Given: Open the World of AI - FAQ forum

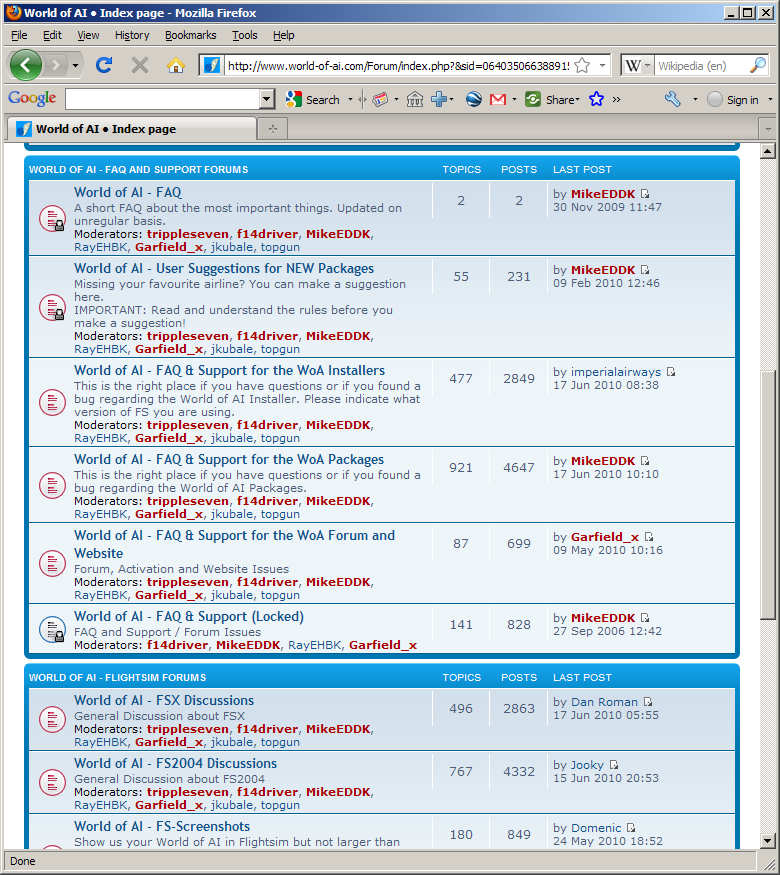Looking at the screenshot, I should tap(127, 192).
